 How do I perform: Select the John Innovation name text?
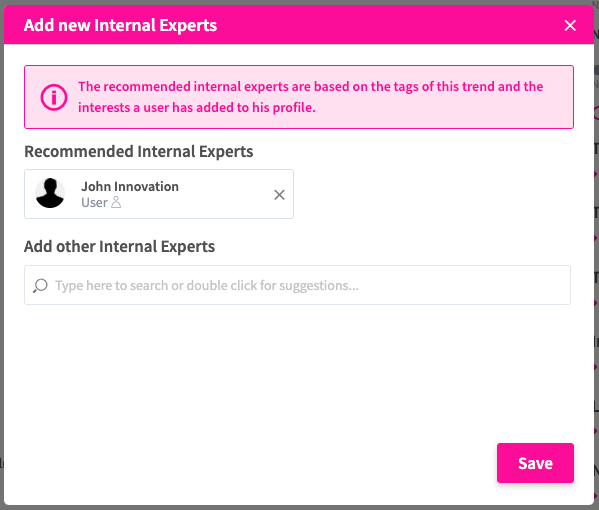(x=130, y=186)
